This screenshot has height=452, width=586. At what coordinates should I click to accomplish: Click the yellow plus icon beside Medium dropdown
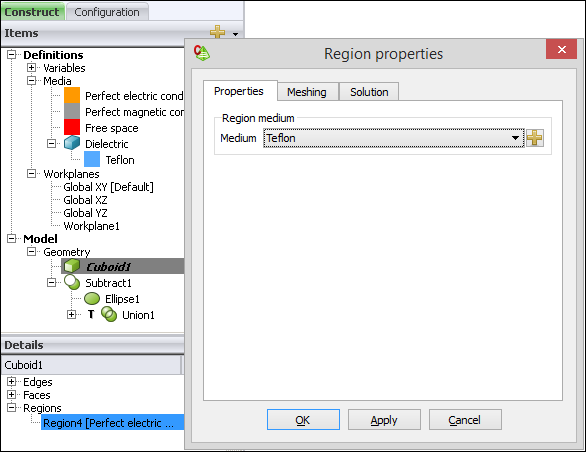click(534, 138)
